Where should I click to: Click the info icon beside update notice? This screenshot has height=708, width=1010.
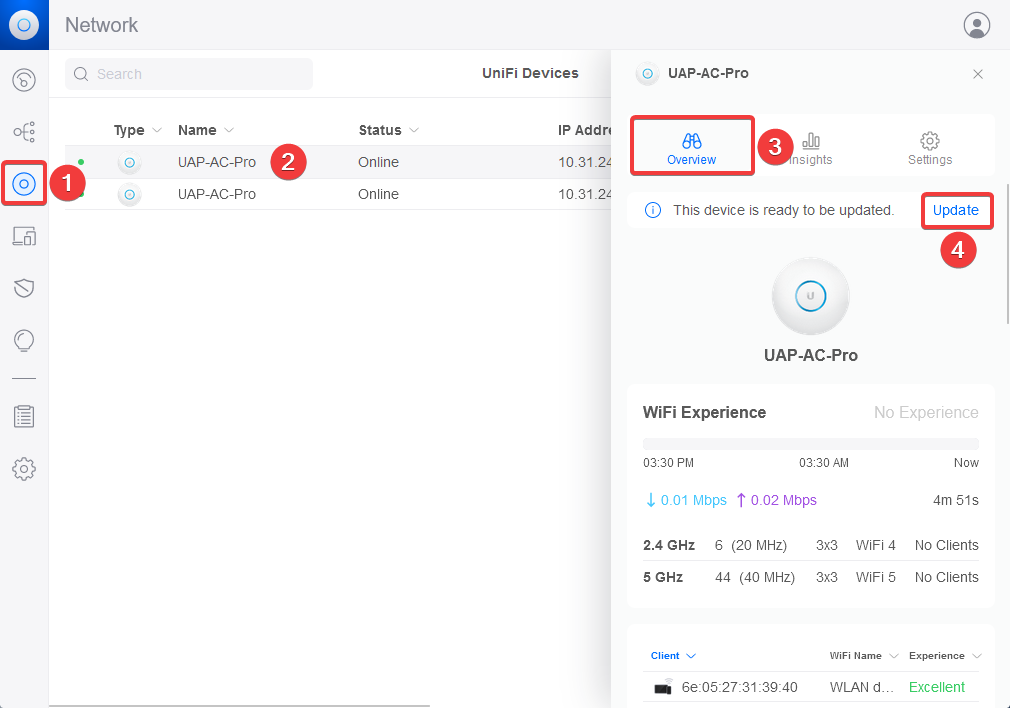coord(653,210)
